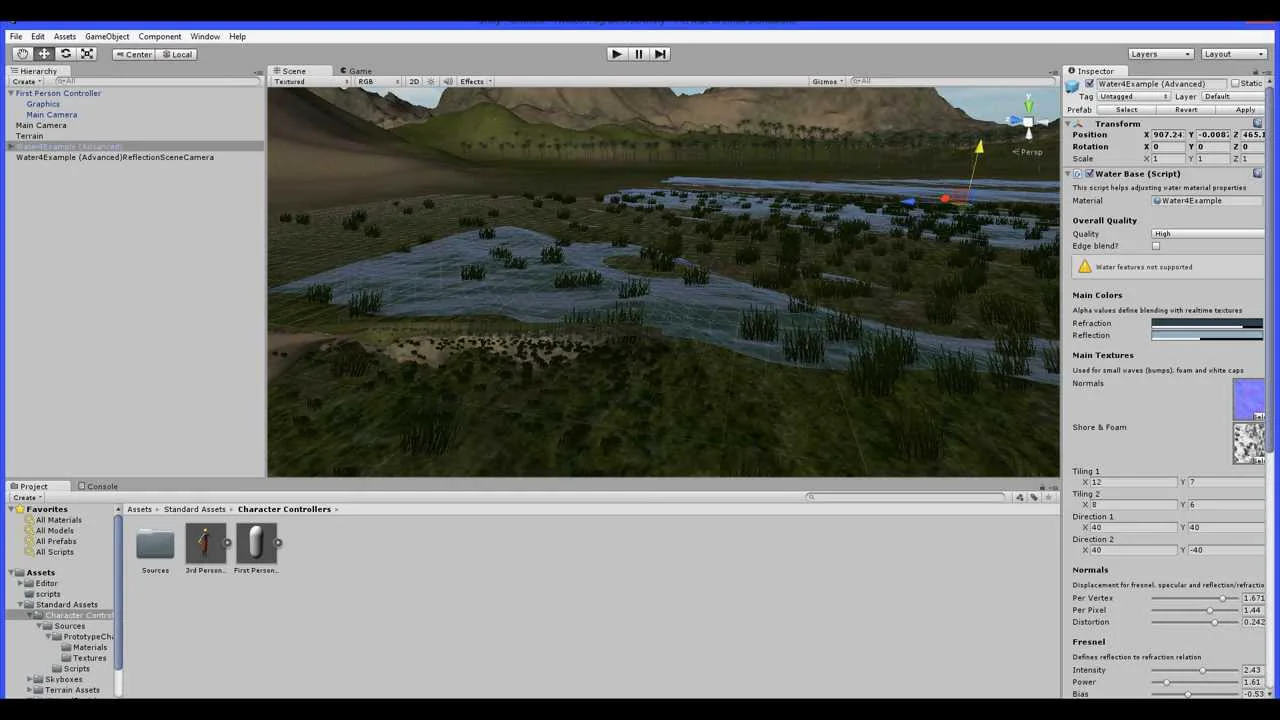Click the Normals texture thumbnail
Image resolution: width=1280 pixels, height=720 pixels.
point(1249,399)
